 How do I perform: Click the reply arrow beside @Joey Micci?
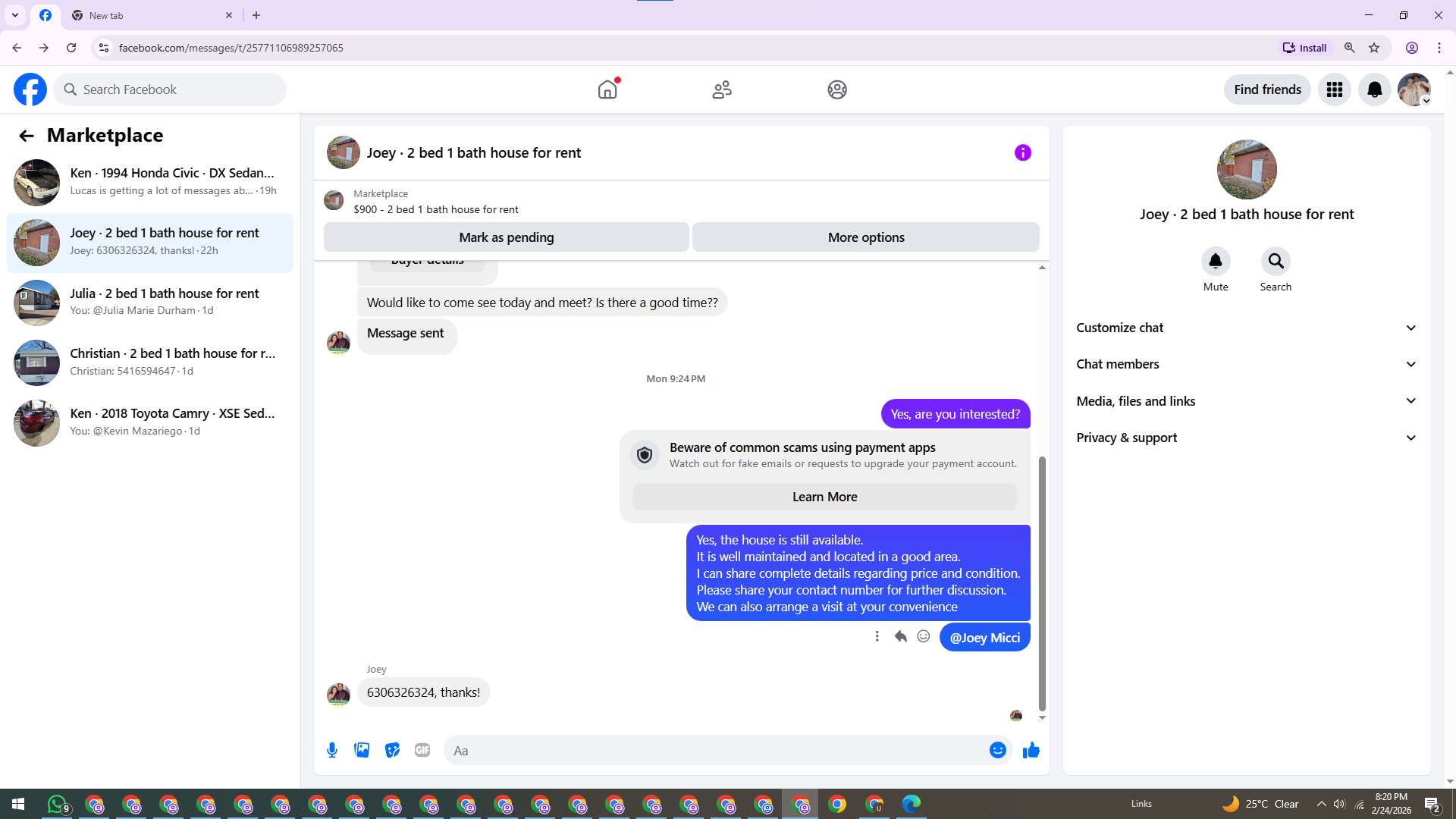coord(900,636)
